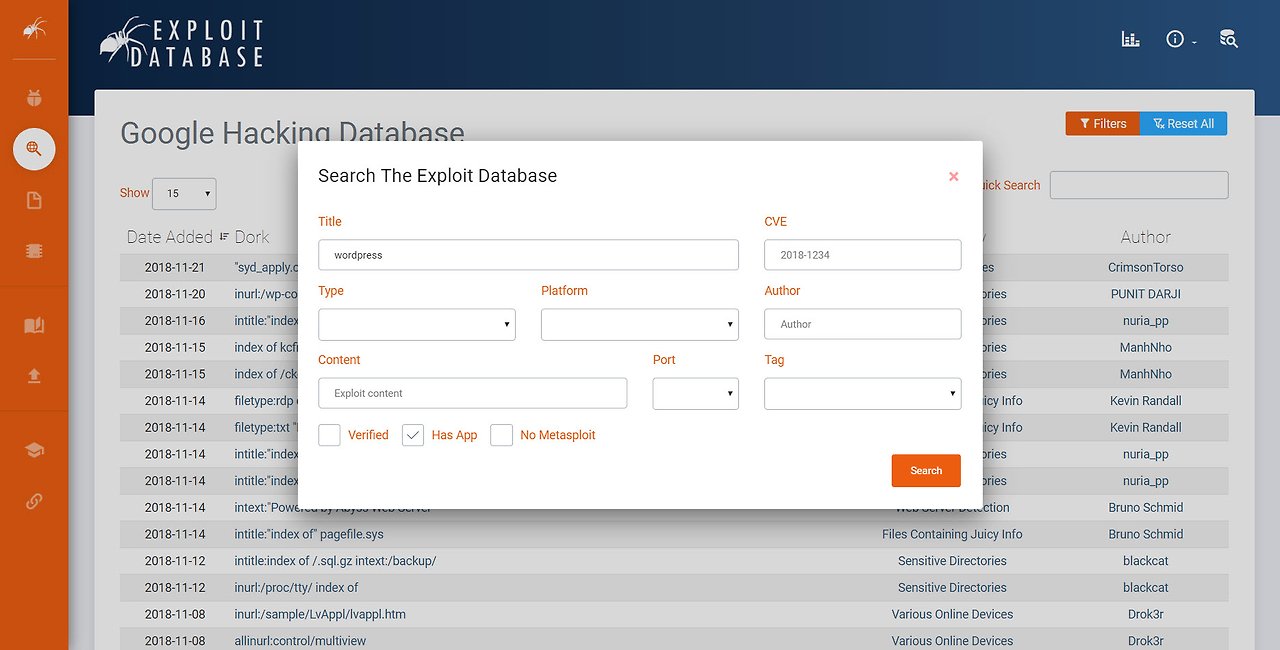Click Files Containing Juicy Info in pagefile.sys row
Screen dimensions: 1280x650
(952, 534)
